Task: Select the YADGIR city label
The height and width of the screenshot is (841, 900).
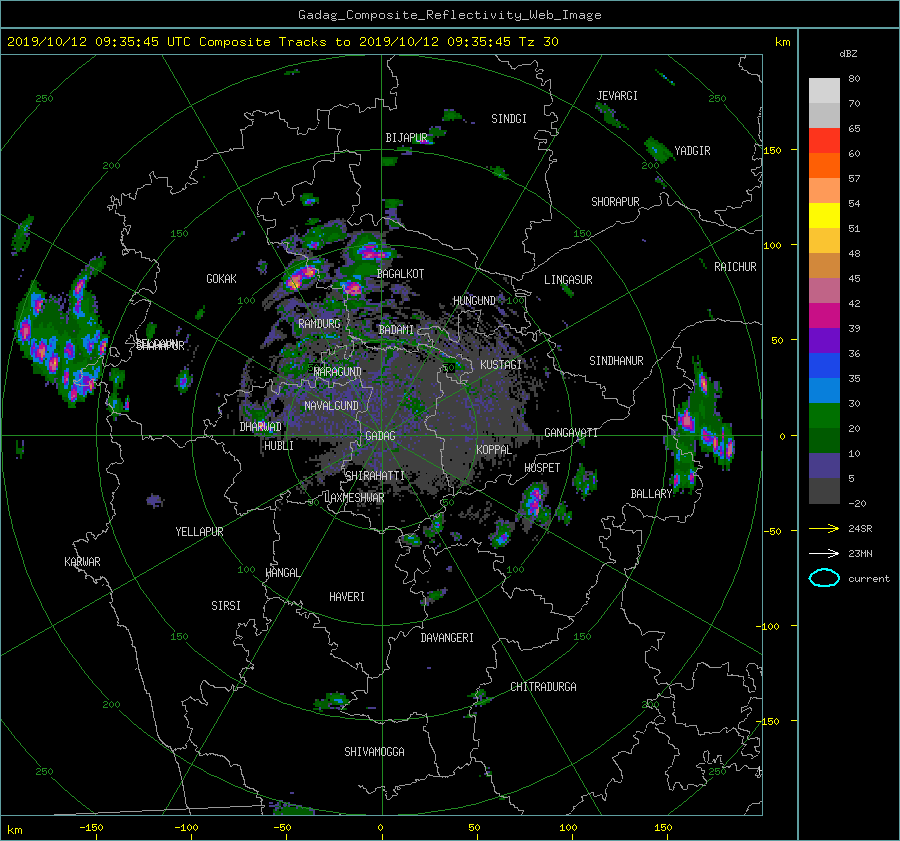Action: click(x=692, y=151)
